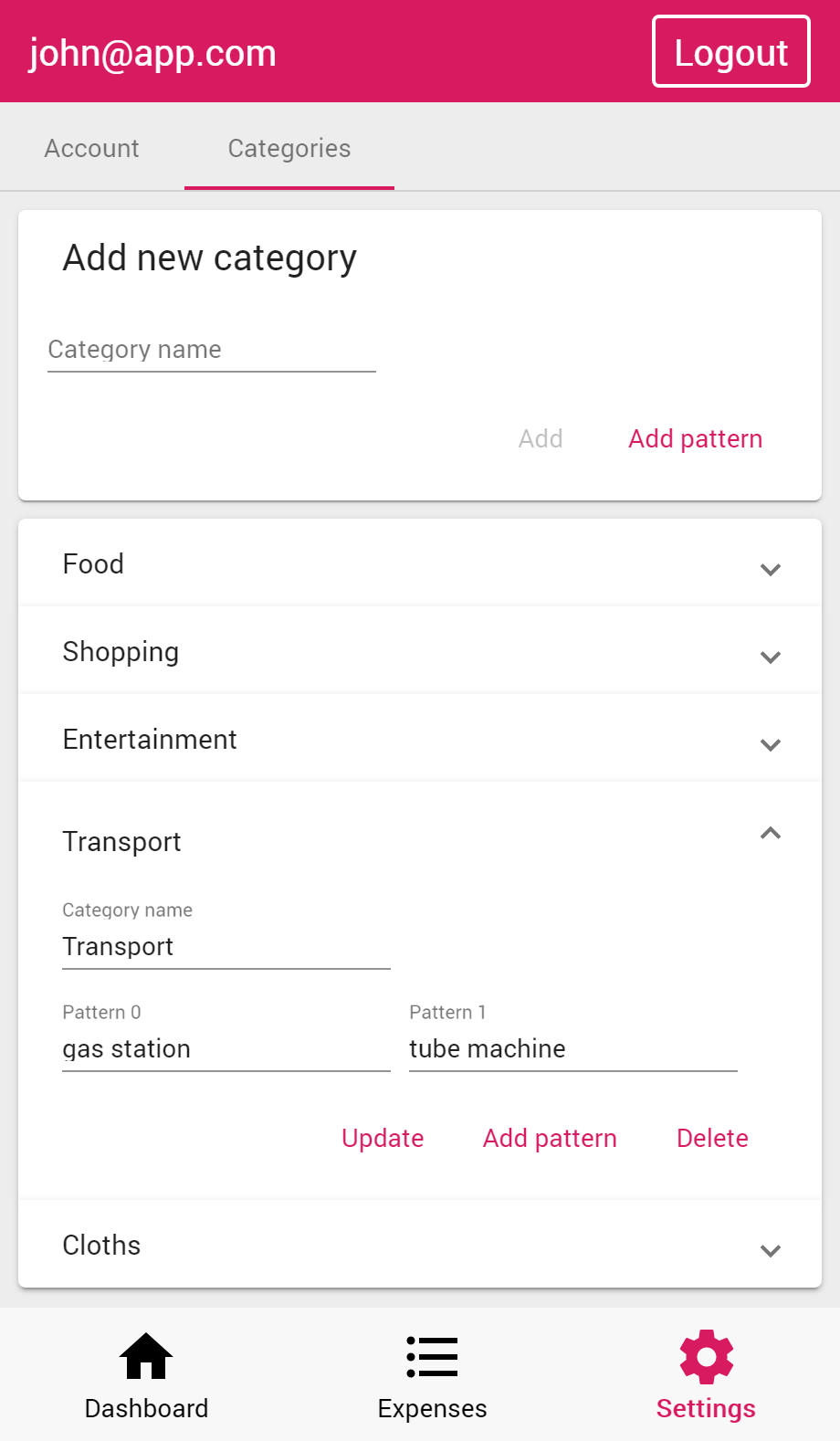Log out using the Logout button
840x1441 pixels.
(730, 52)
